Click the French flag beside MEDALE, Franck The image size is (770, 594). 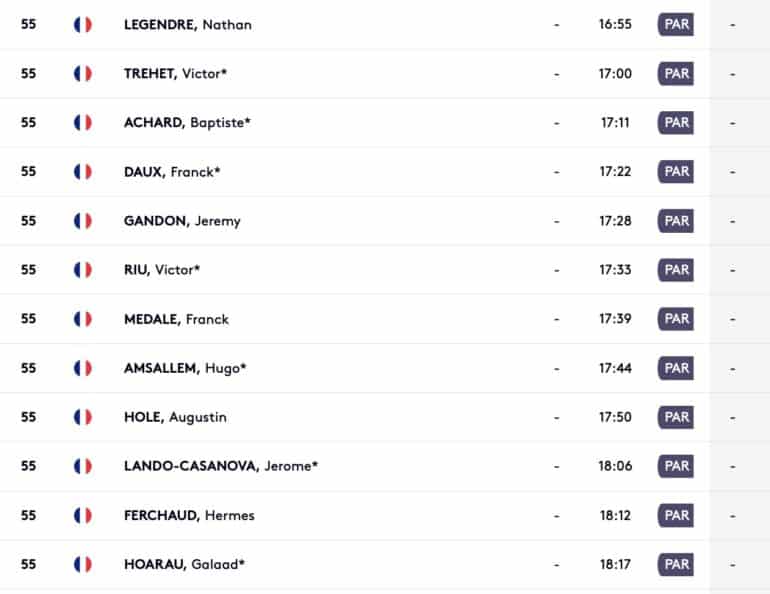click(82, 319)
